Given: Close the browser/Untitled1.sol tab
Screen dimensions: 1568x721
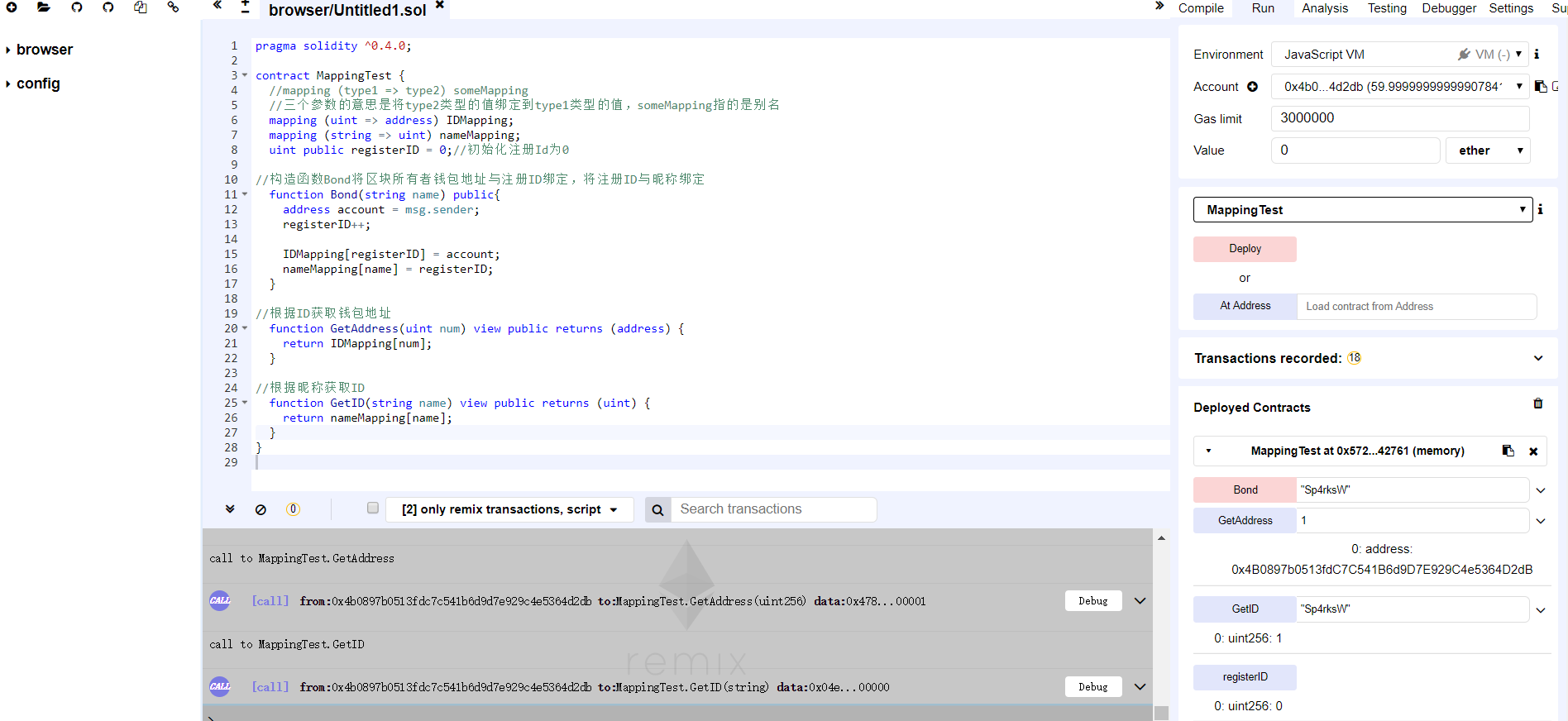Looking at the screenshot, I should [x=440, y=5].
